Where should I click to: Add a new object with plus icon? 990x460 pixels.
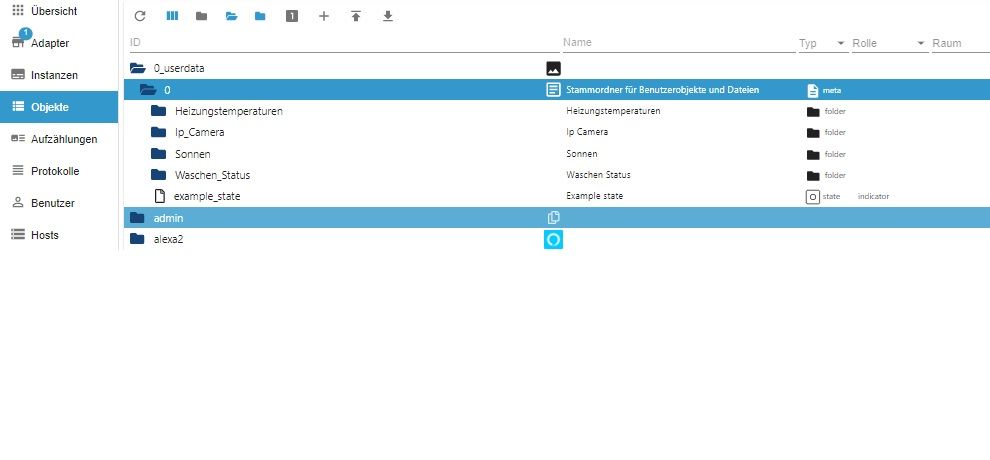pos(323,17)
